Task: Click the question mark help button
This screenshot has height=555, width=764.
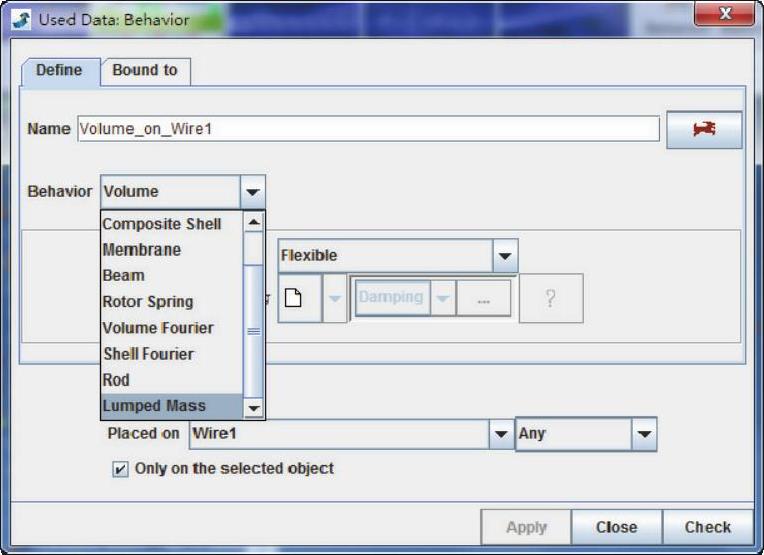Action: (550, 298)
